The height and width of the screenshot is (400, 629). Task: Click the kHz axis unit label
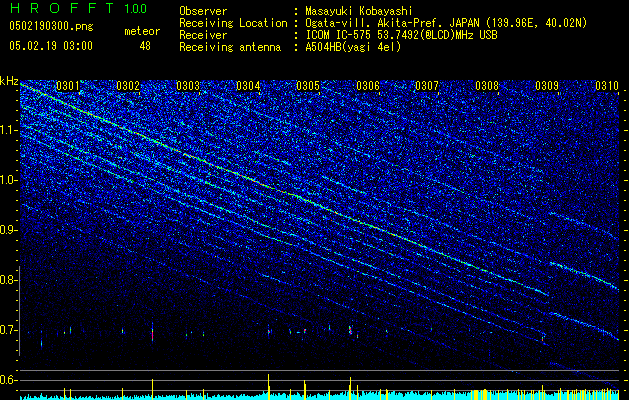click(9, 81)
